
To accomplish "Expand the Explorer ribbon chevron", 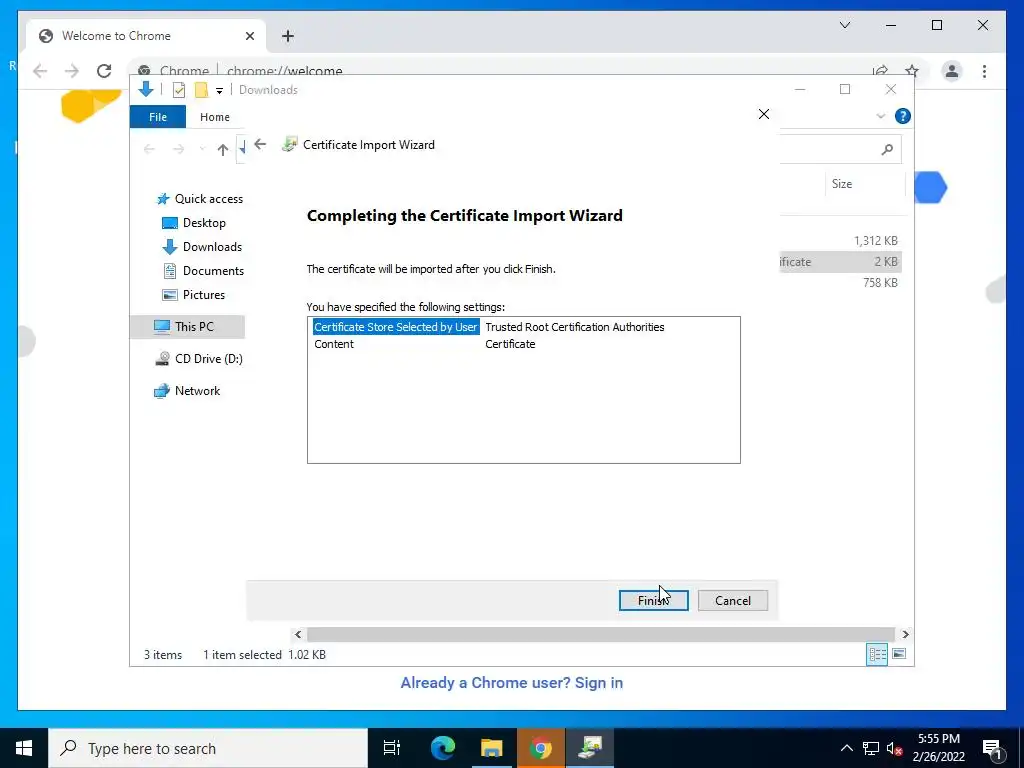I will tap(880, 116).
